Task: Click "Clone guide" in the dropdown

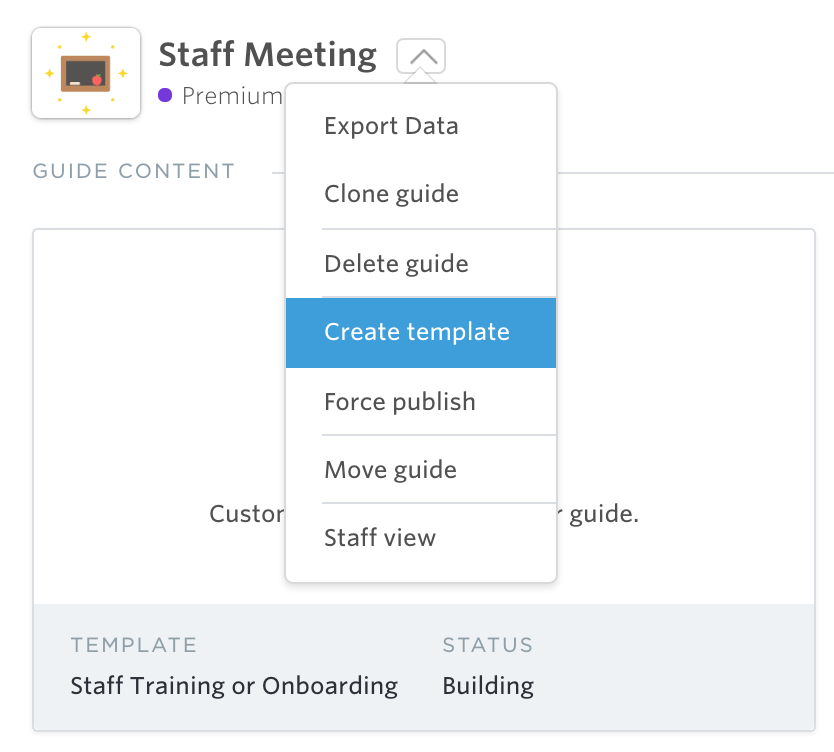Action: pyautogui.click(x=390, y=193)
